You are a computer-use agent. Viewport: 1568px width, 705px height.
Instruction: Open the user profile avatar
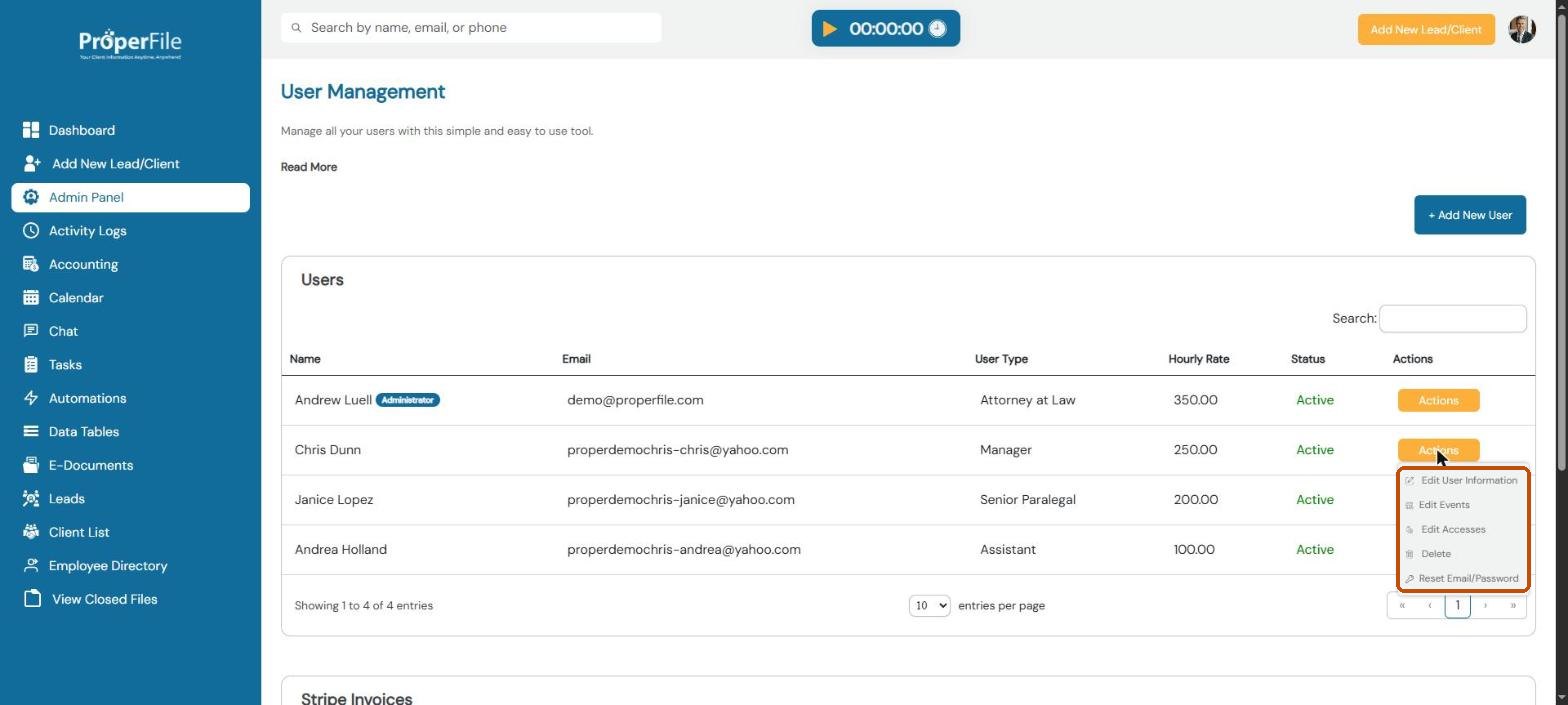pyautogui.click(x=1522, y=29)
